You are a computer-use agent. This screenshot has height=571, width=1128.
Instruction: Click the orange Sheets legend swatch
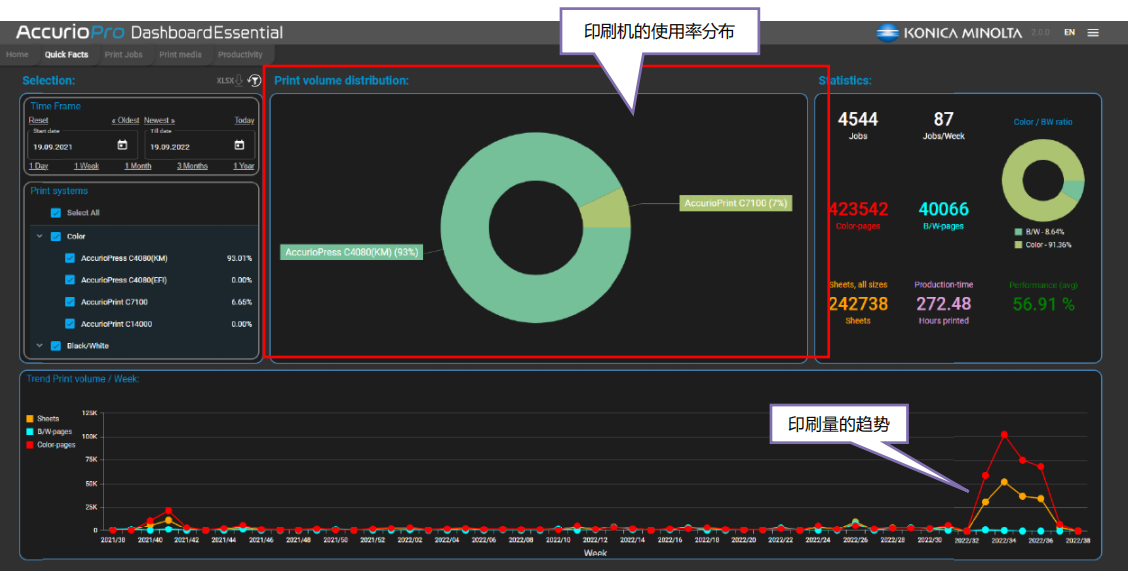tap(30, 419)
